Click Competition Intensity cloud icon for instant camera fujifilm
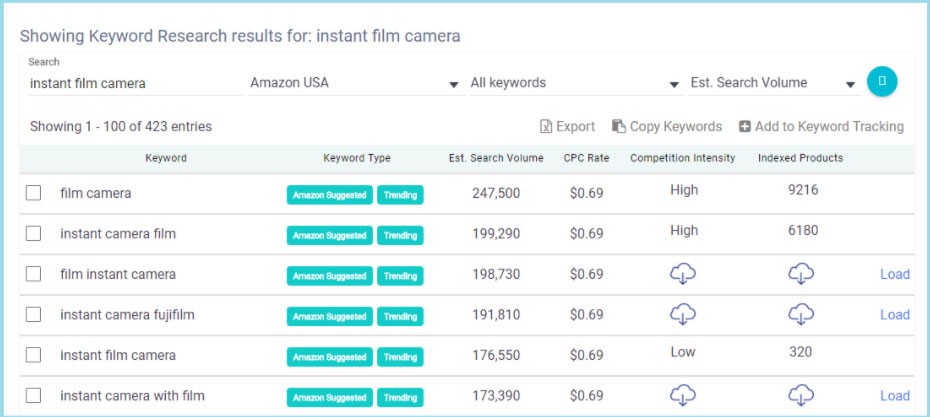This screenshot has height=417, width=930. pos(684,314)
